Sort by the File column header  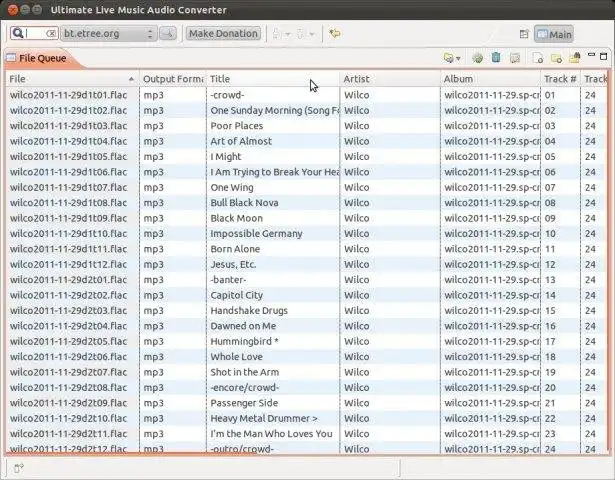coord(72,79)
